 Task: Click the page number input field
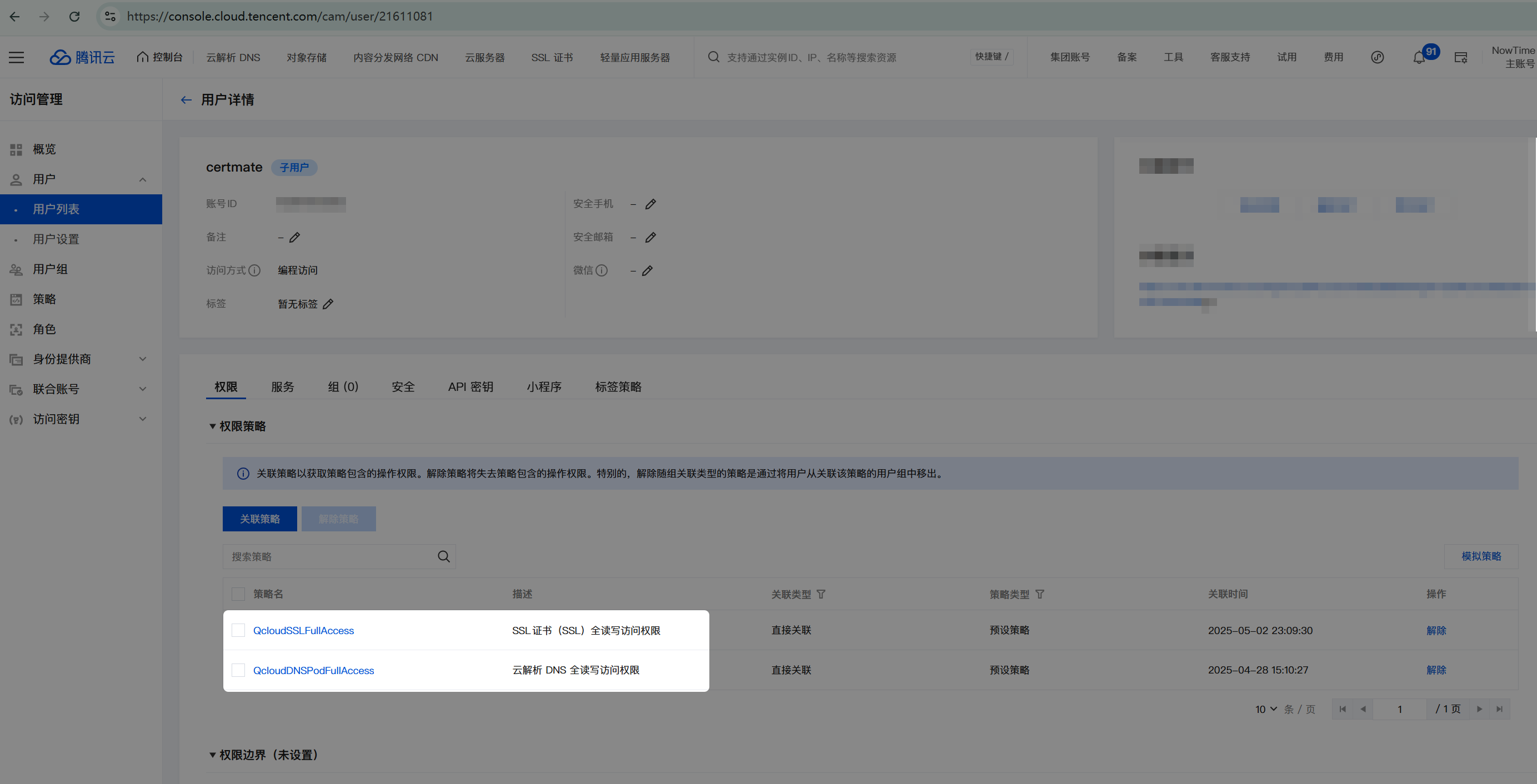[1400, 710]
